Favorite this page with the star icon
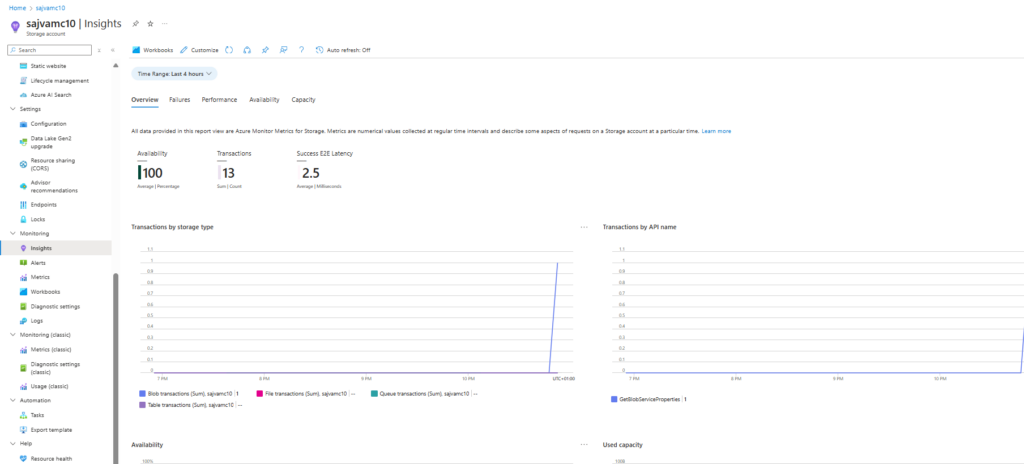Image resolution: width=1024 pixels, height=464 pixels. [x=150, y=23]
